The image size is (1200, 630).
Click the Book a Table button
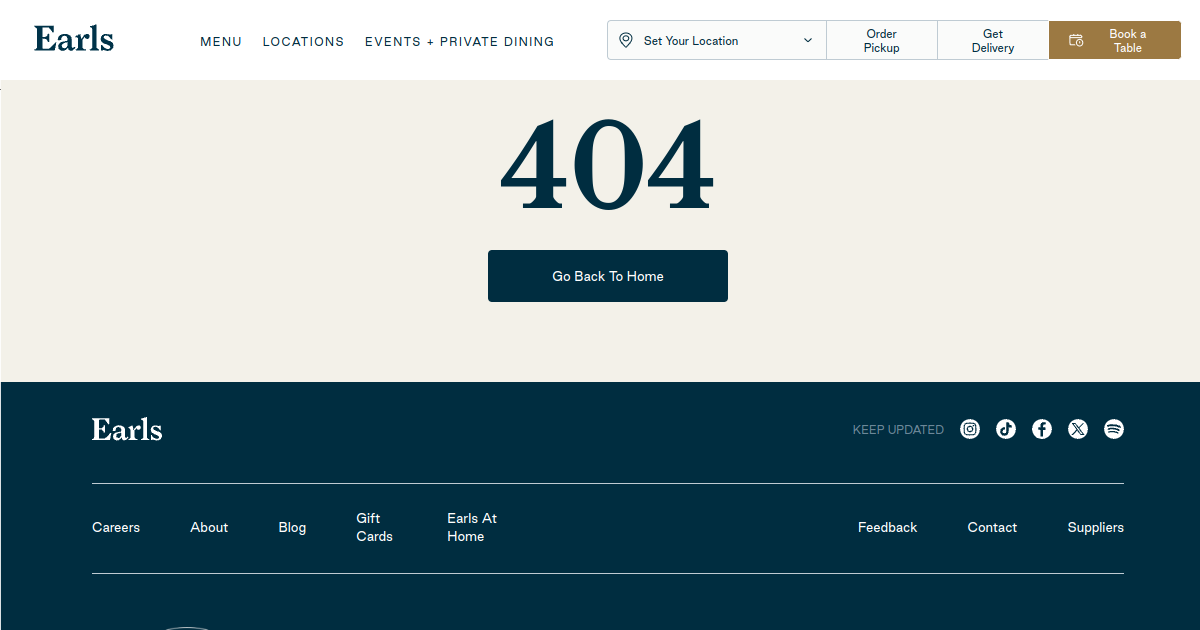point(1115,40)
